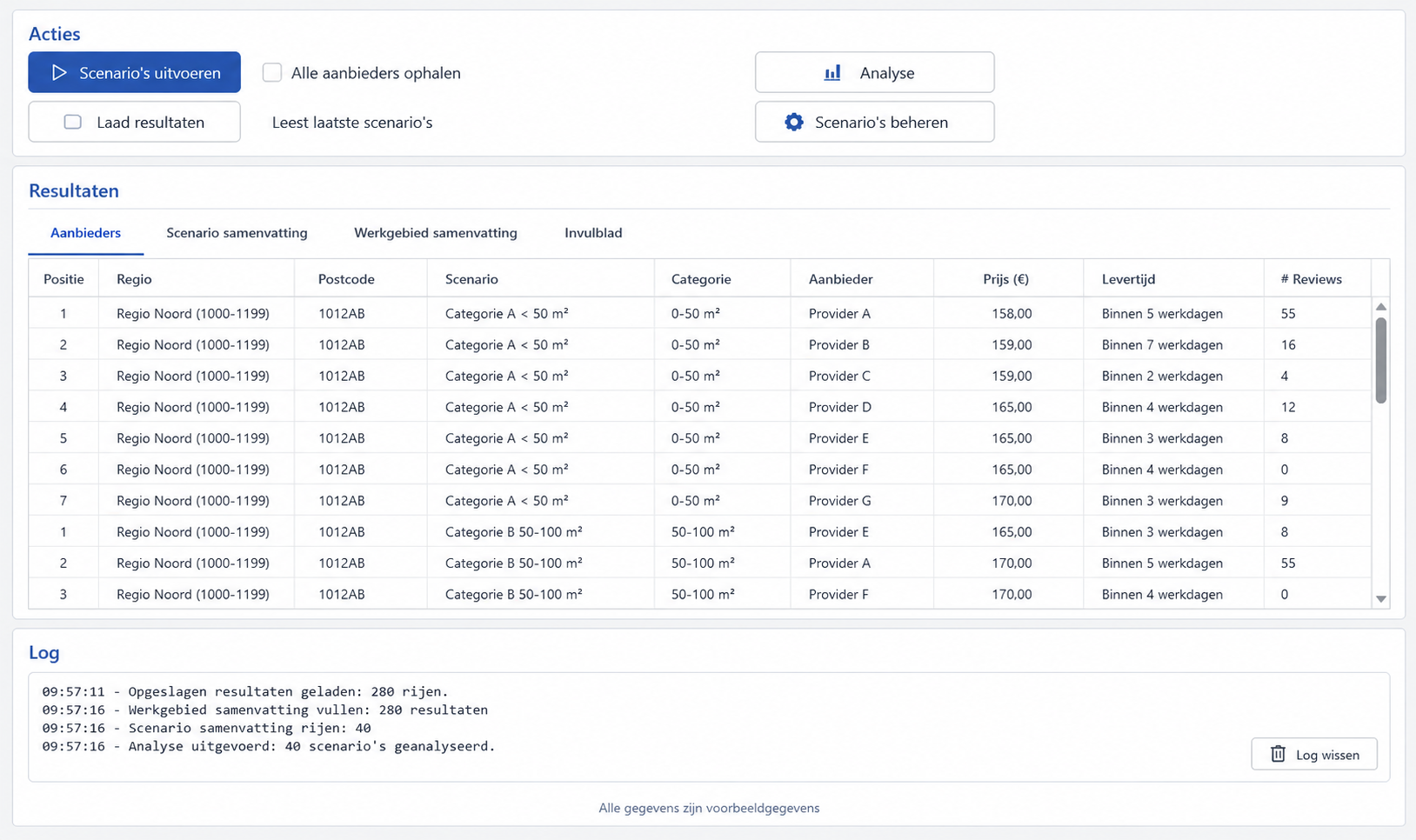
Task: Click the bar chart icon in Analyse button
Action: pyautogui.click(x=832, y=73)
